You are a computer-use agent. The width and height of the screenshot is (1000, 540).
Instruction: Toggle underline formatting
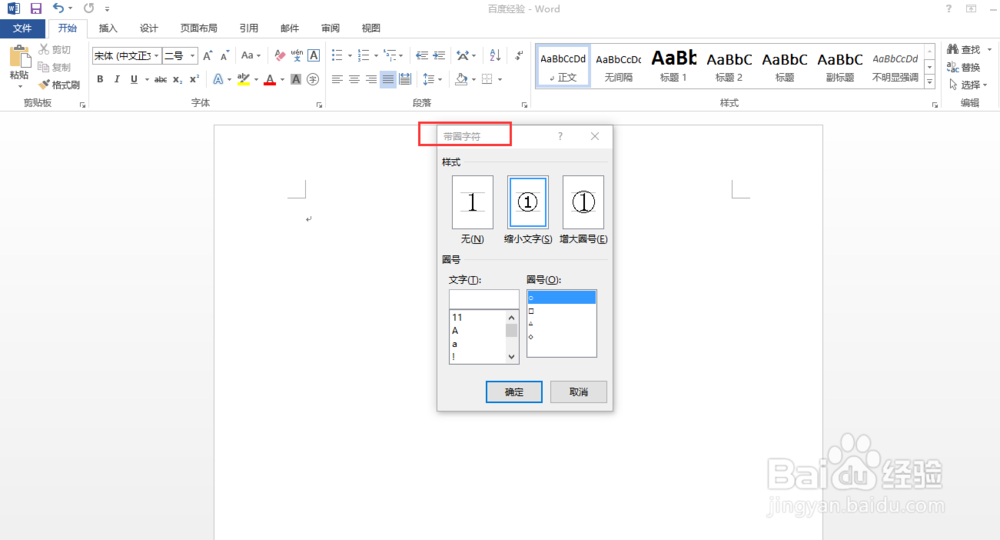point(133,79)
